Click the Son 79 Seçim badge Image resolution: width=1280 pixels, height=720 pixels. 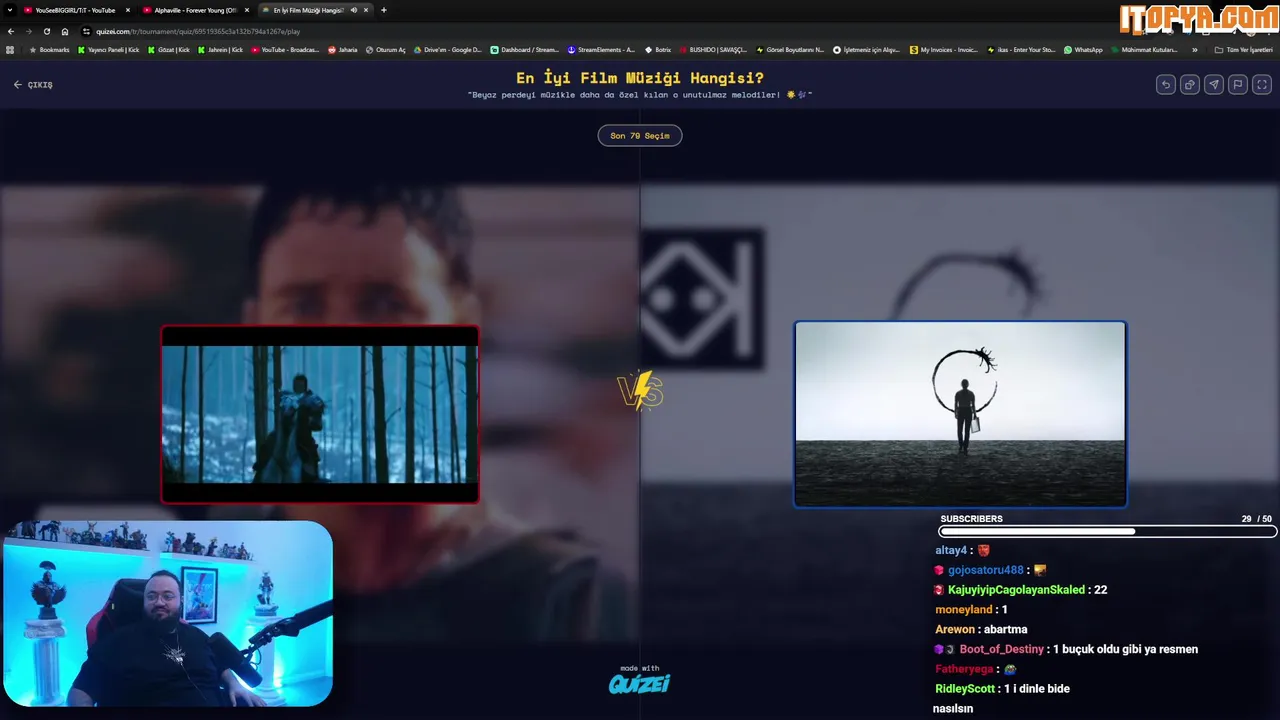(640, 135)
